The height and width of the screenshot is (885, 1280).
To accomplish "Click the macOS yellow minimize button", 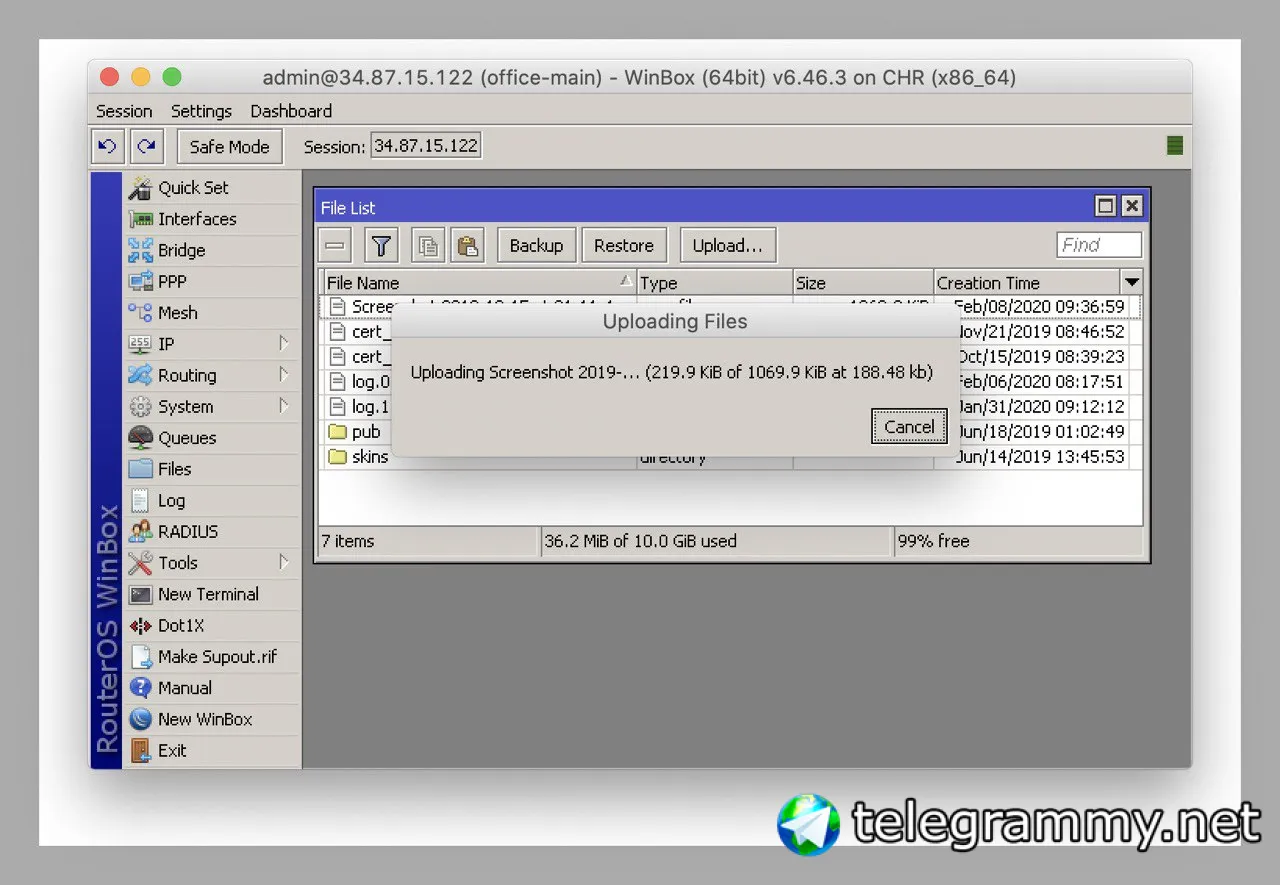I will [x=141, y=77].
